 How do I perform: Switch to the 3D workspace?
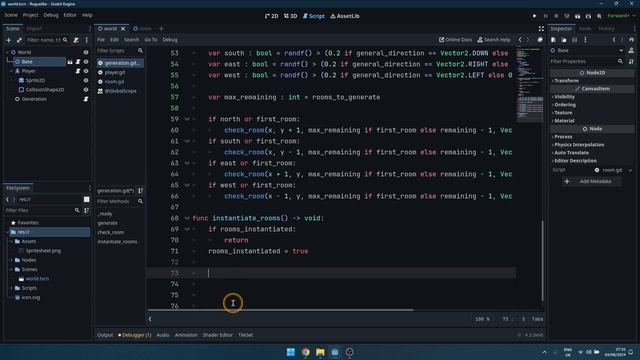point(290,16)
